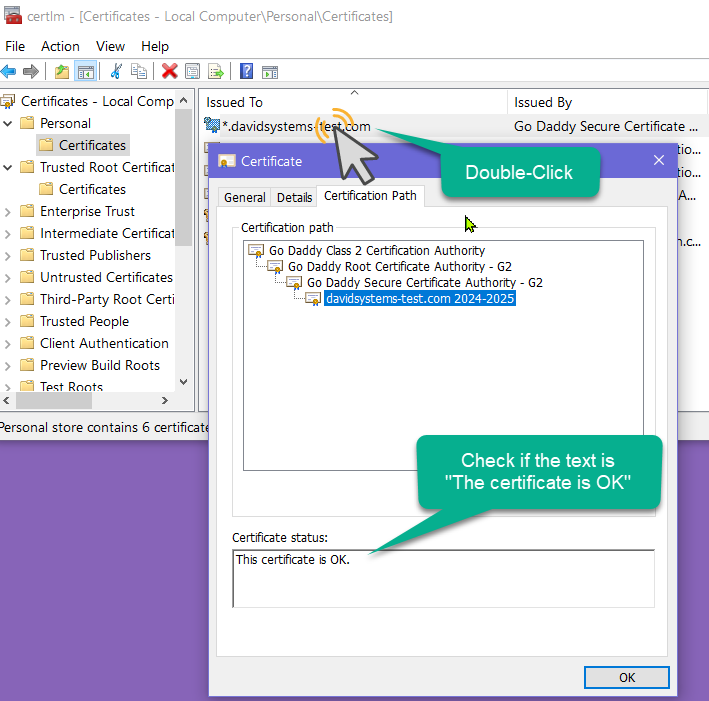Click the Copy toolbar icon
709x701 pixels.
[139, 71]
